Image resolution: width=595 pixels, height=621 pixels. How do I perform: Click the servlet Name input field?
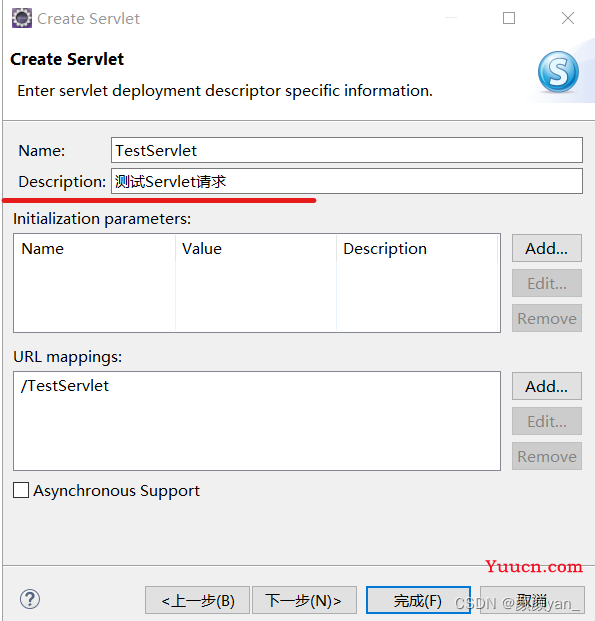pyautogui.click(x=347, y=150)
